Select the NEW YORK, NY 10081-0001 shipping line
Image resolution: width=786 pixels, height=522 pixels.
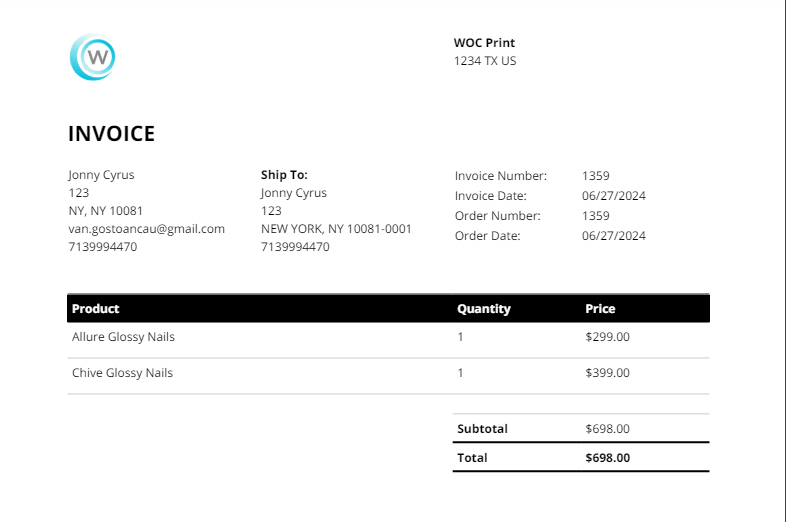tap(336, 229)
